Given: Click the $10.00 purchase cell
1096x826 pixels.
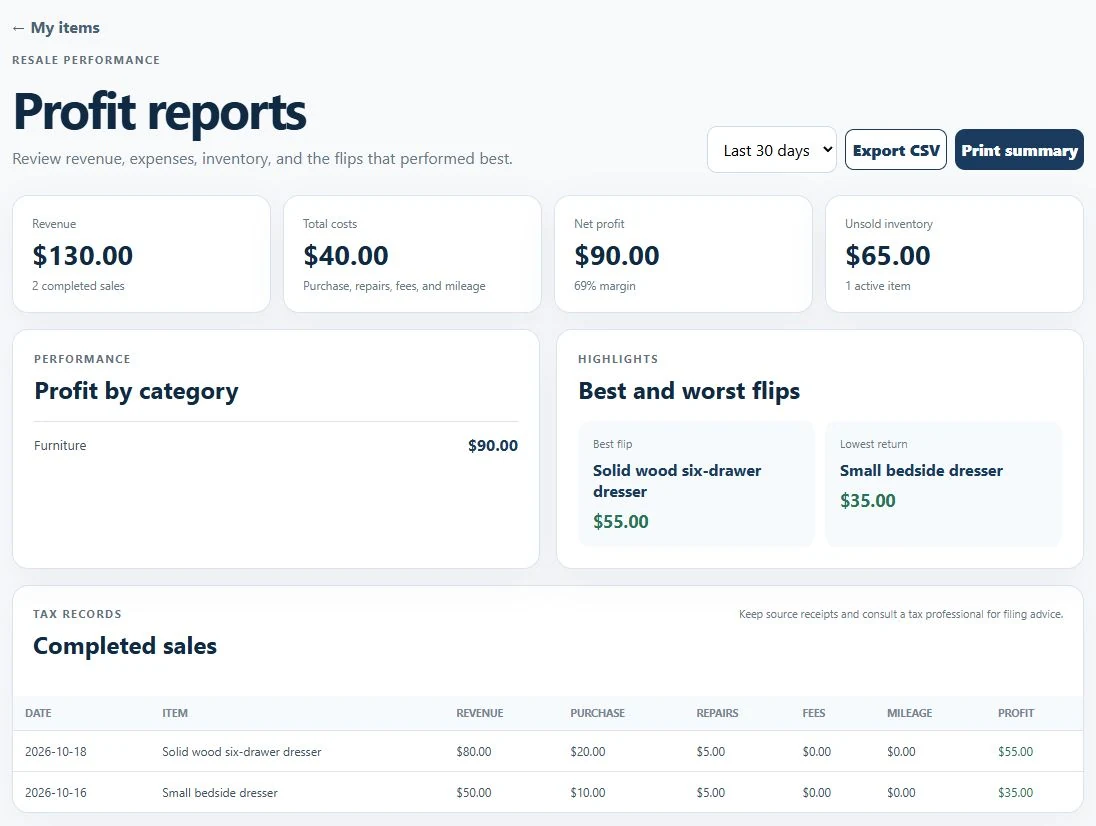Looking at the screenshot, I should click(x=588, y=793).
